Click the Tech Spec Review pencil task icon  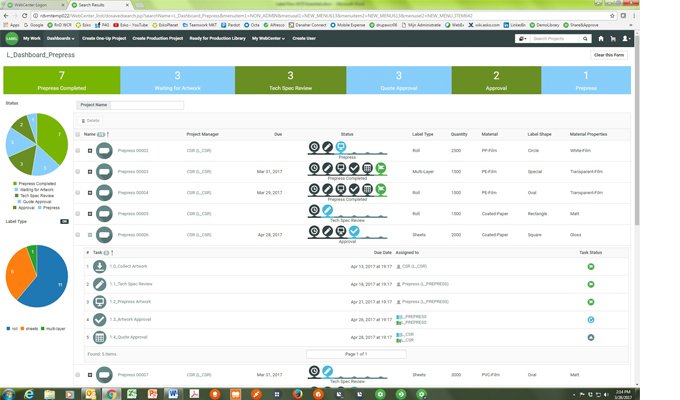[x=99, y=284]
